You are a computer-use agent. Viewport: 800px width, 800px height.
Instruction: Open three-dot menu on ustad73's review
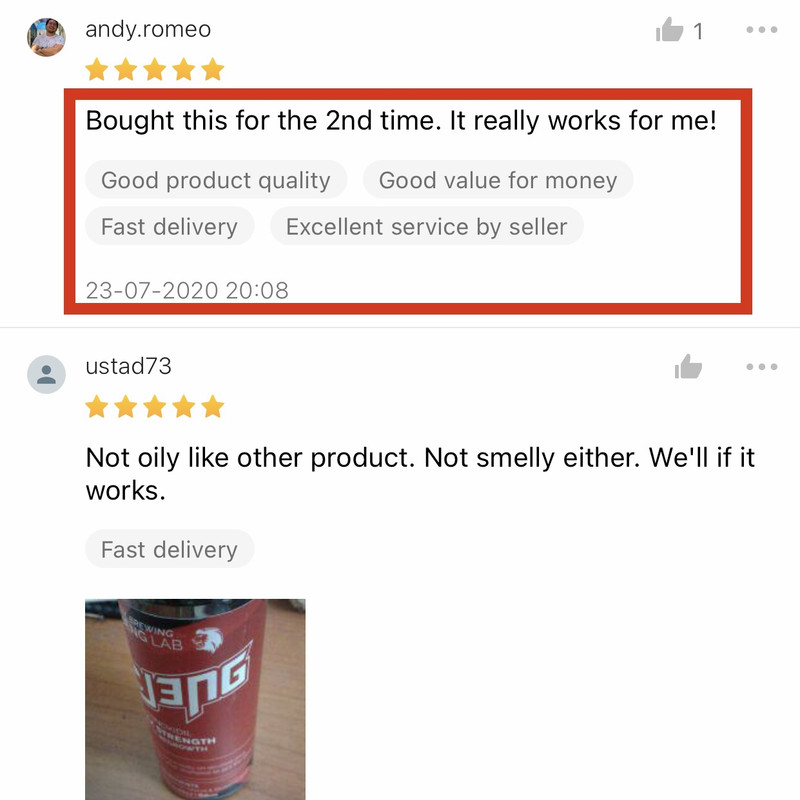(761, 367)
